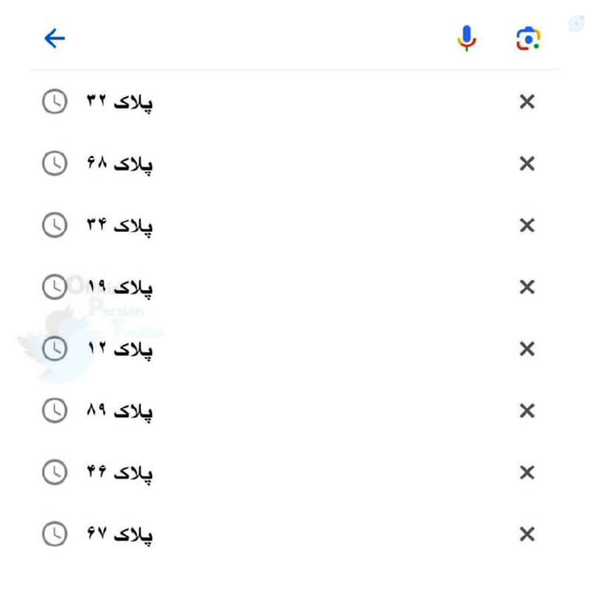This screenshot has height=590, width=600.
Task: Click the history clock icon next to پلاک ۳۴
Action: pos(54,225)
